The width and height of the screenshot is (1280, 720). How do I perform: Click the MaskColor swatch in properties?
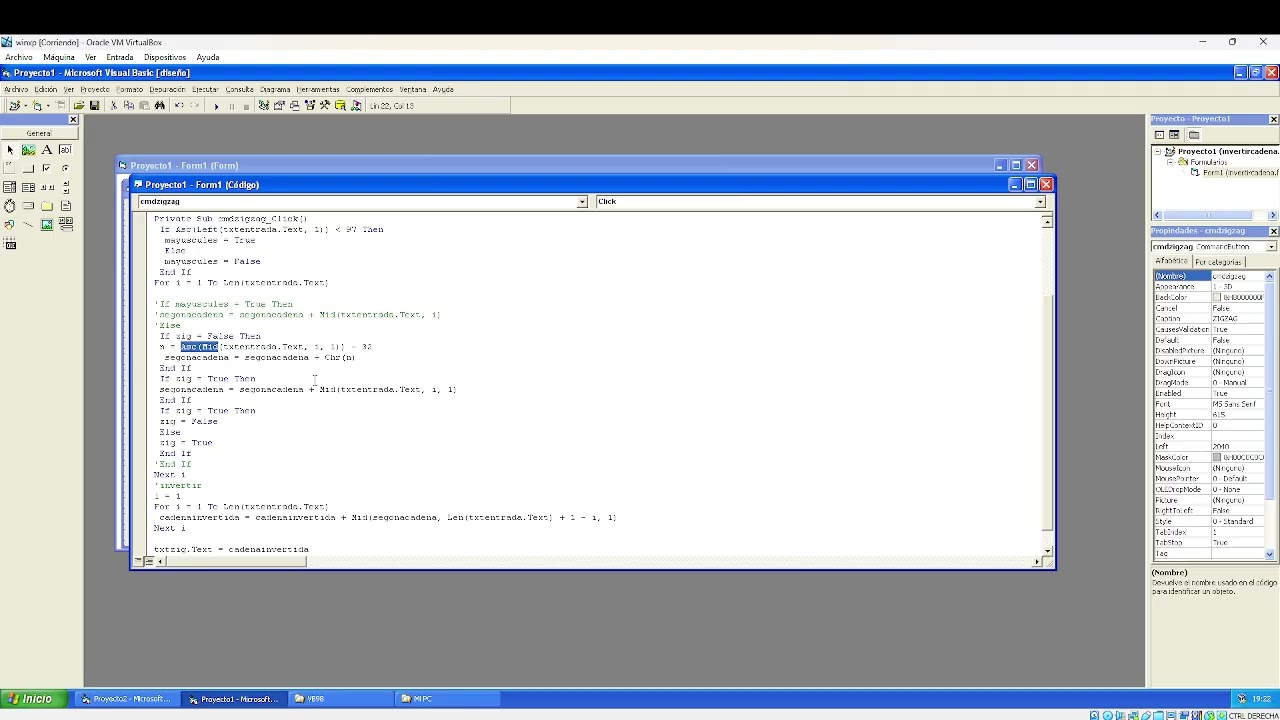pyautogui.click(x=1217, y=458)
